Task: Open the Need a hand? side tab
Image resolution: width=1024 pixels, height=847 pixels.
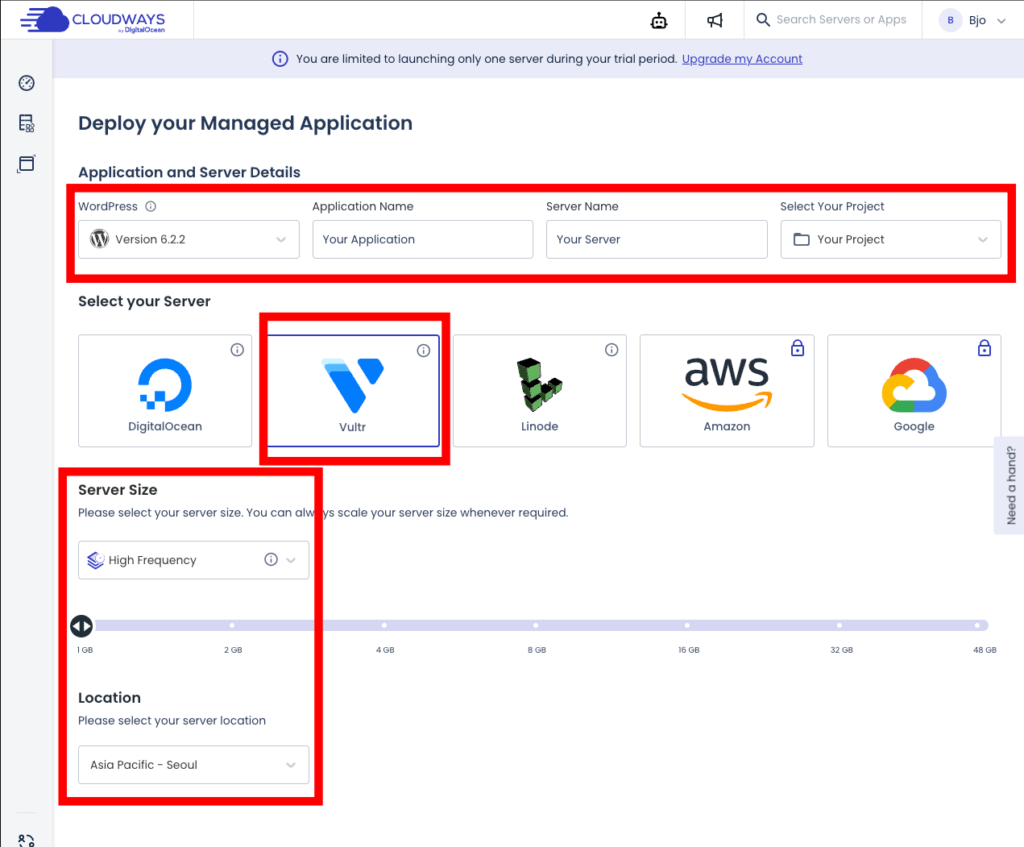Action: pyautogui.click(x=1010, y=485)
